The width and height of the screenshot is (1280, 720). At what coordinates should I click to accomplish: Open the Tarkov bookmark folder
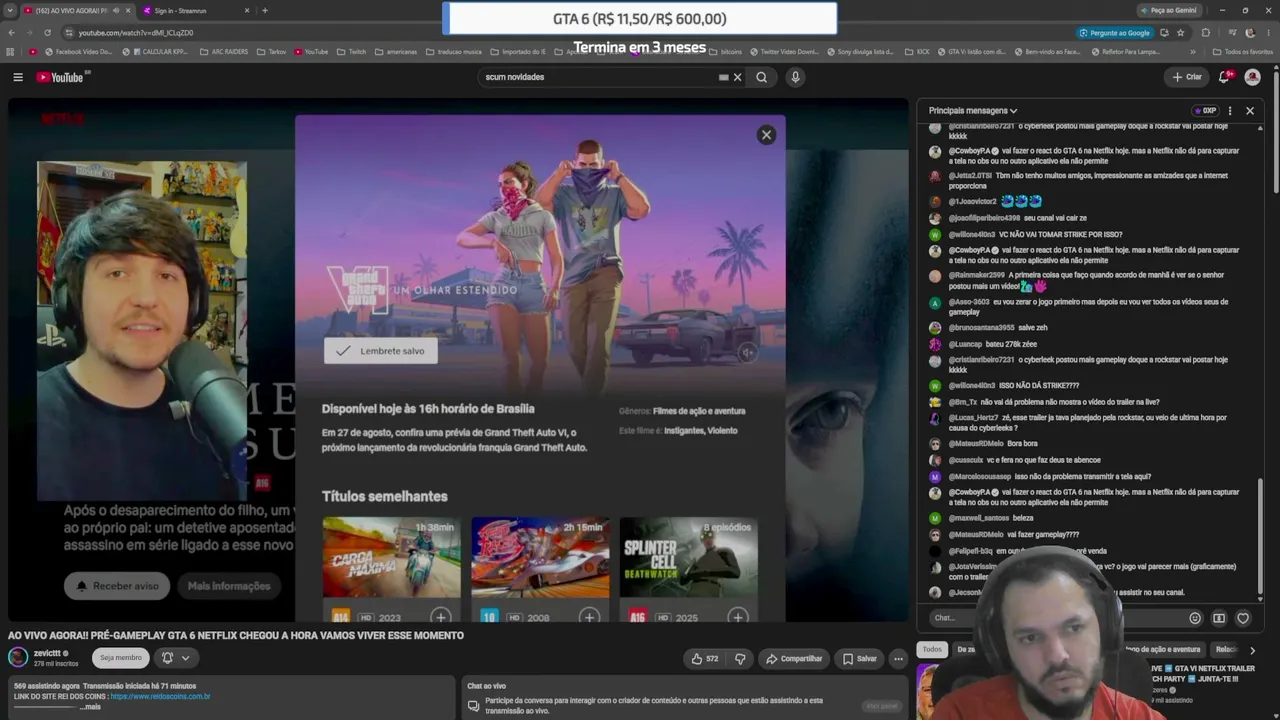click(271, 52)
